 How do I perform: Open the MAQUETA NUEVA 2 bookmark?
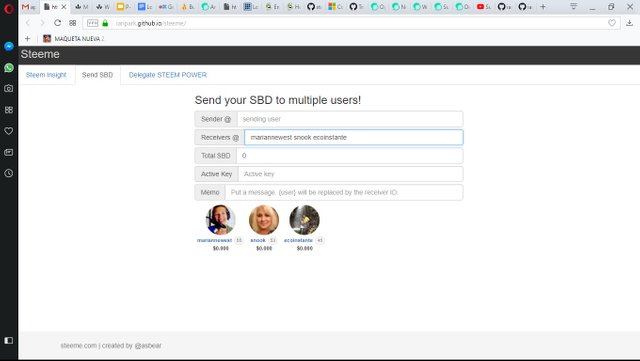click(74, 39)
